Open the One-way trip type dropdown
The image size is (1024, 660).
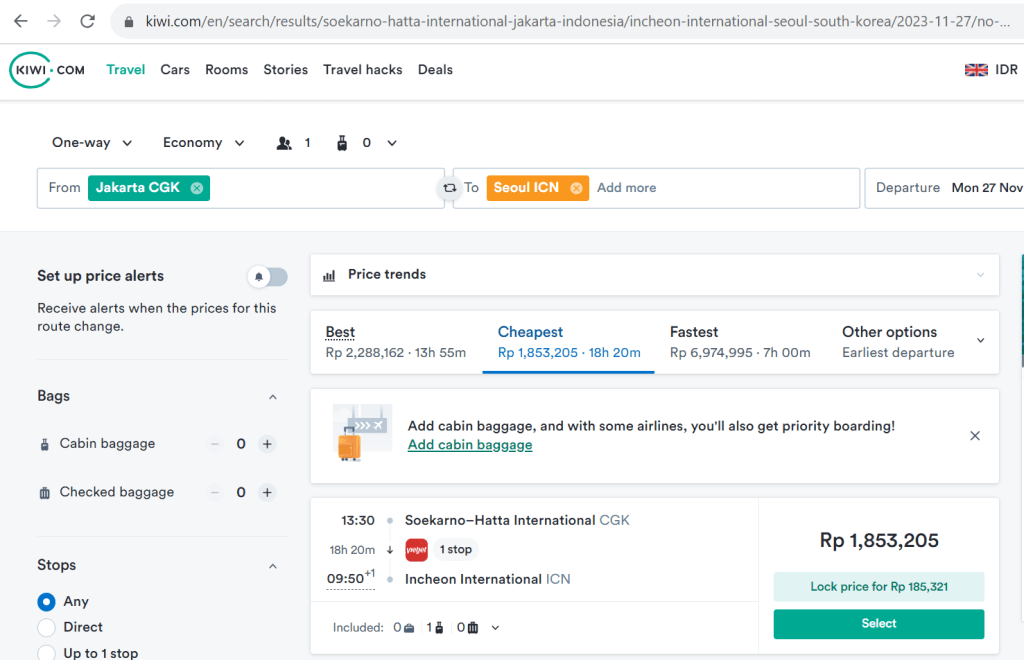tap(92, 143)
